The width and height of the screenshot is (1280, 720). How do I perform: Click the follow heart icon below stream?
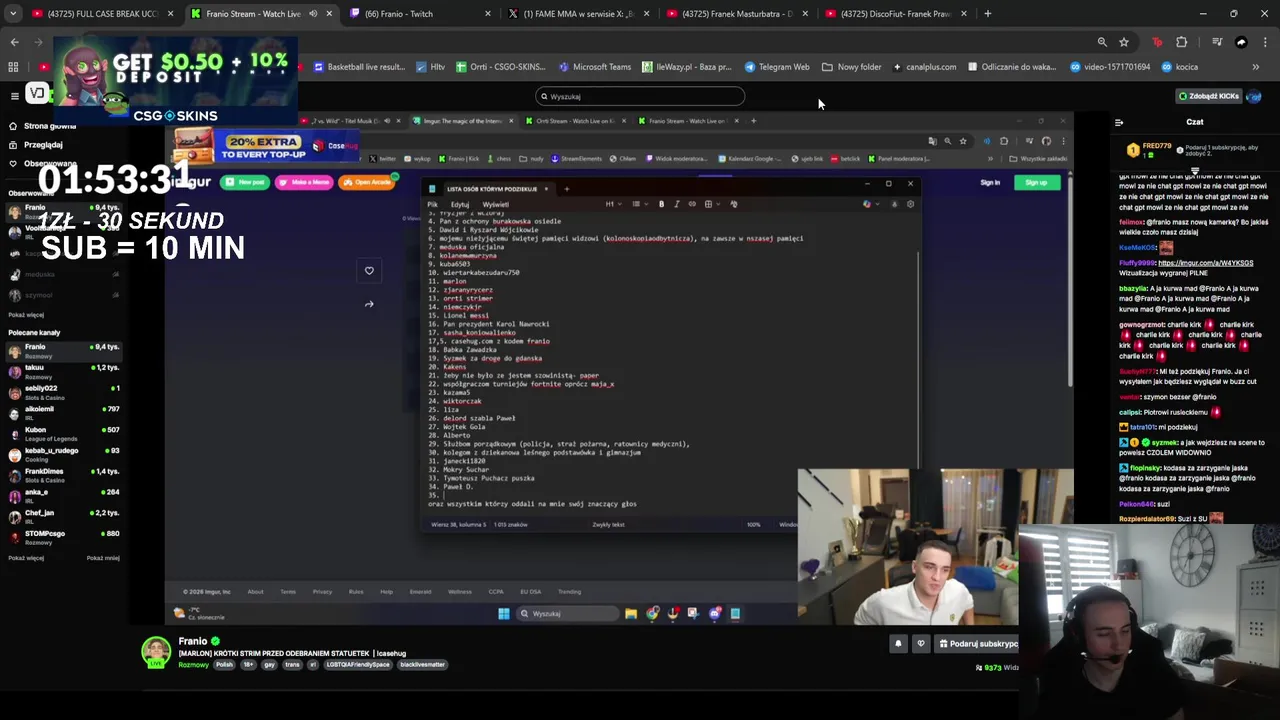click(x=920, y=644)
